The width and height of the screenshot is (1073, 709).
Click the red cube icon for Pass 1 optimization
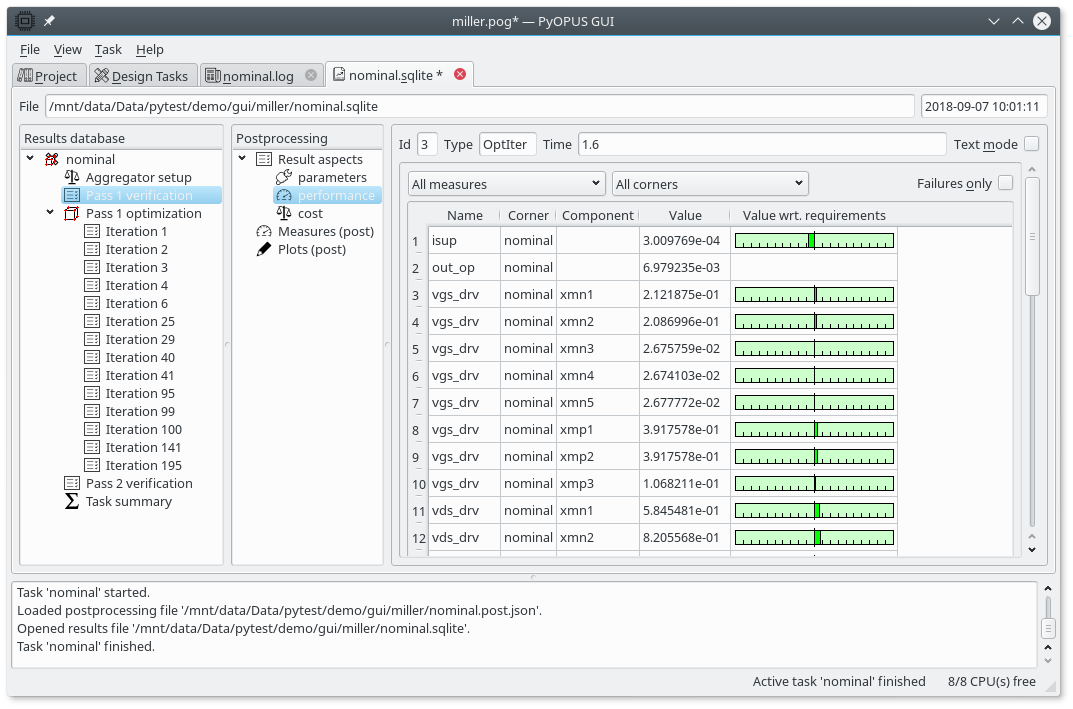72,213
